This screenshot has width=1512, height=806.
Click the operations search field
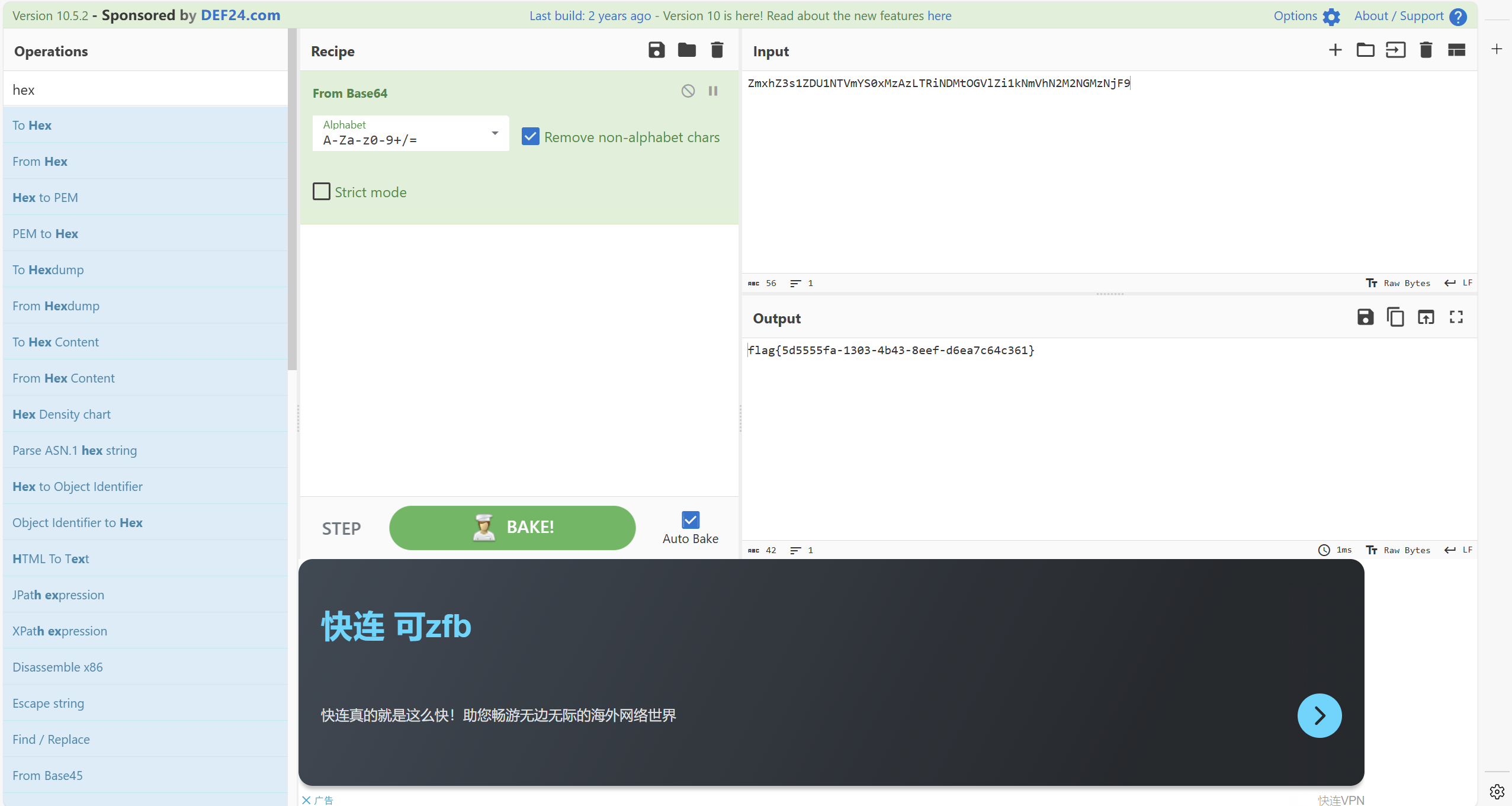coord(145,89)
